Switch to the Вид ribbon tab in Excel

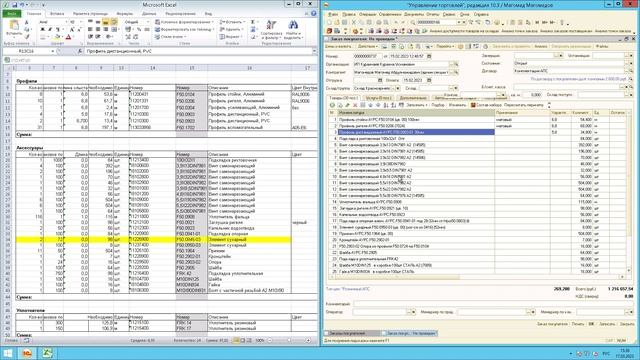[x=208, y=14]
